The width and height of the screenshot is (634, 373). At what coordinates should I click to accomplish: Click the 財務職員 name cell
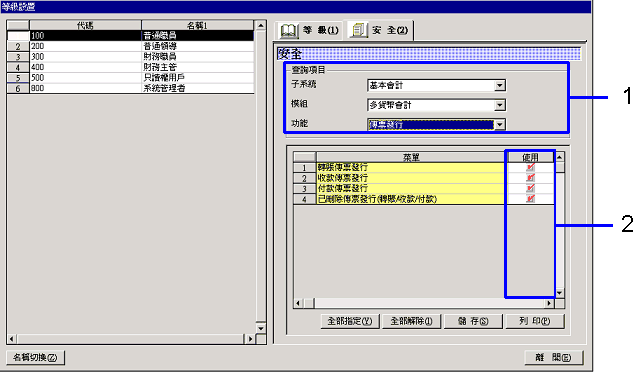198,57
